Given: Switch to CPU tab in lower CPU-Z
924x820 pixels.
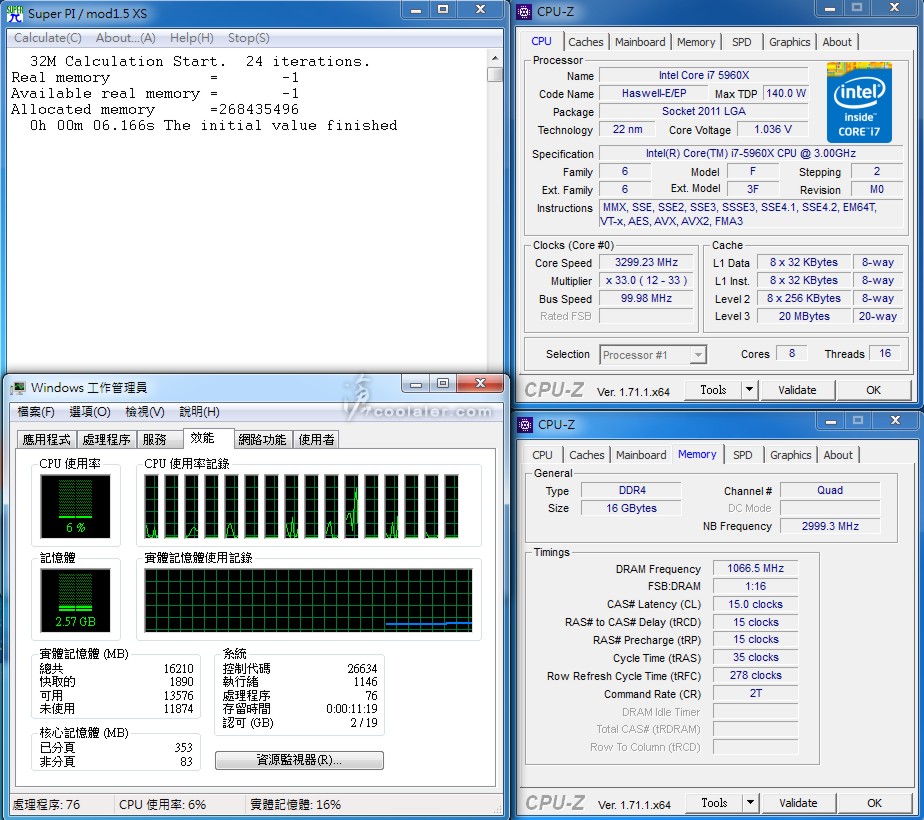Looking at the screenshot, I should pos(542,455).
